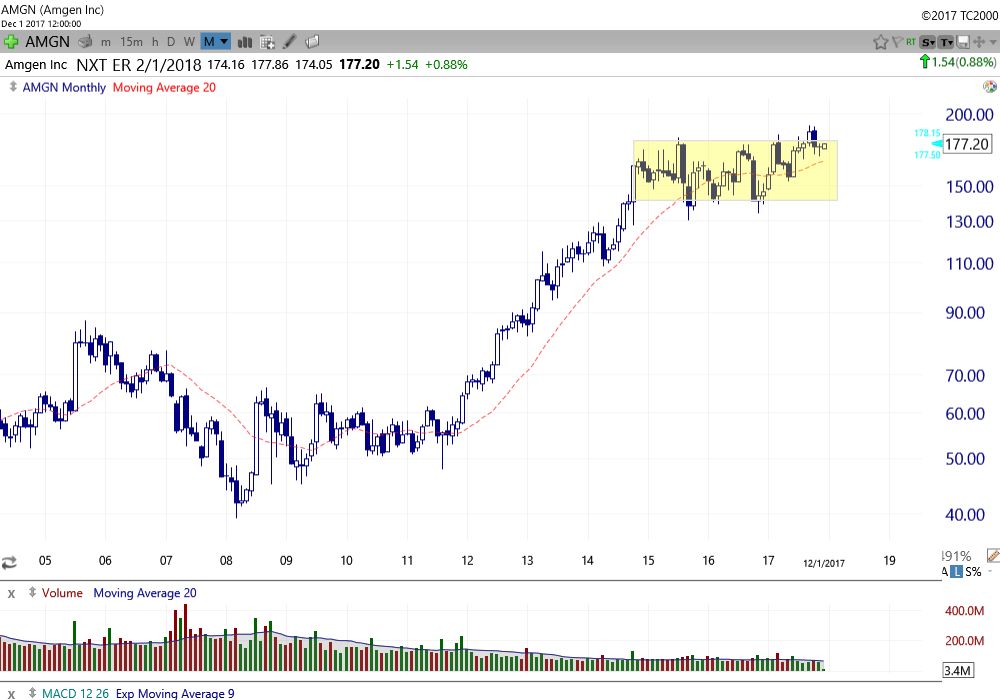Open the M monthly timeframe dropdown
Image resolution: width=1000 pixels, height=700 pixels.
click(x=215, y=41)
